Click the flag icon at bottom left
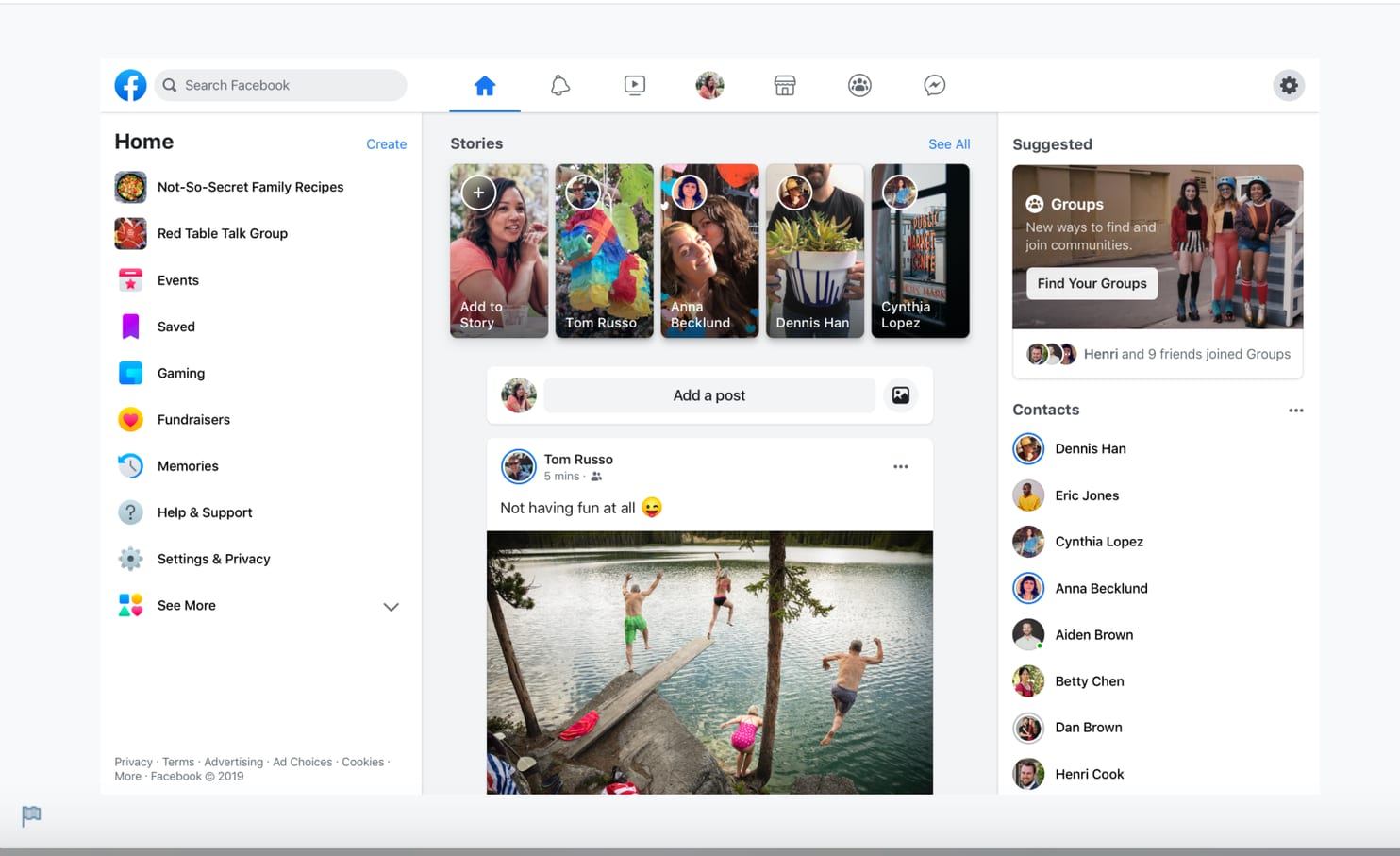The width and height of the screenshot is (1400, 856). pyautogui.click(x=31, y=814)
